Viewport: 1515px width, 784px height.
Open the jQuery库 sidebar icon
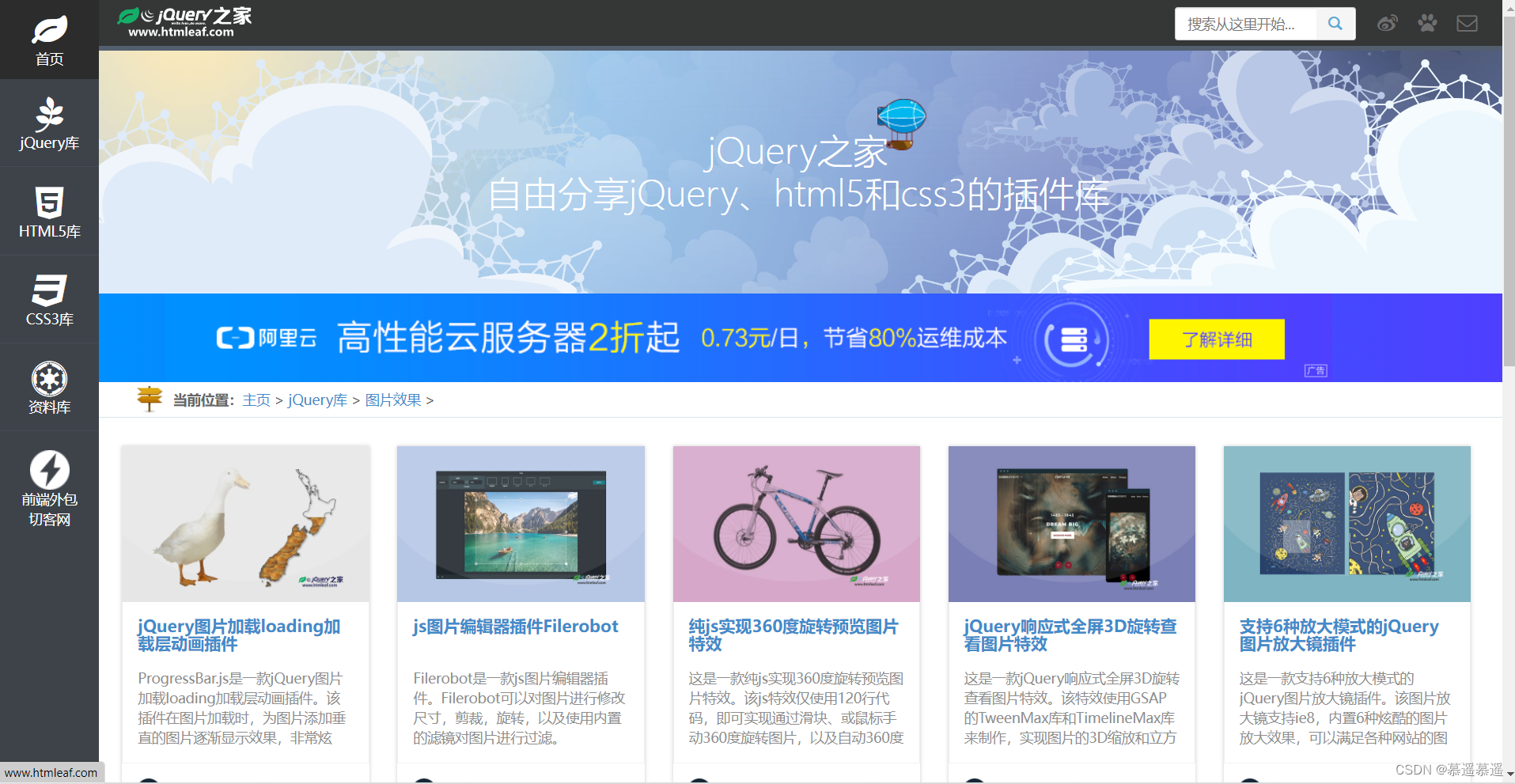pos(49,115)
